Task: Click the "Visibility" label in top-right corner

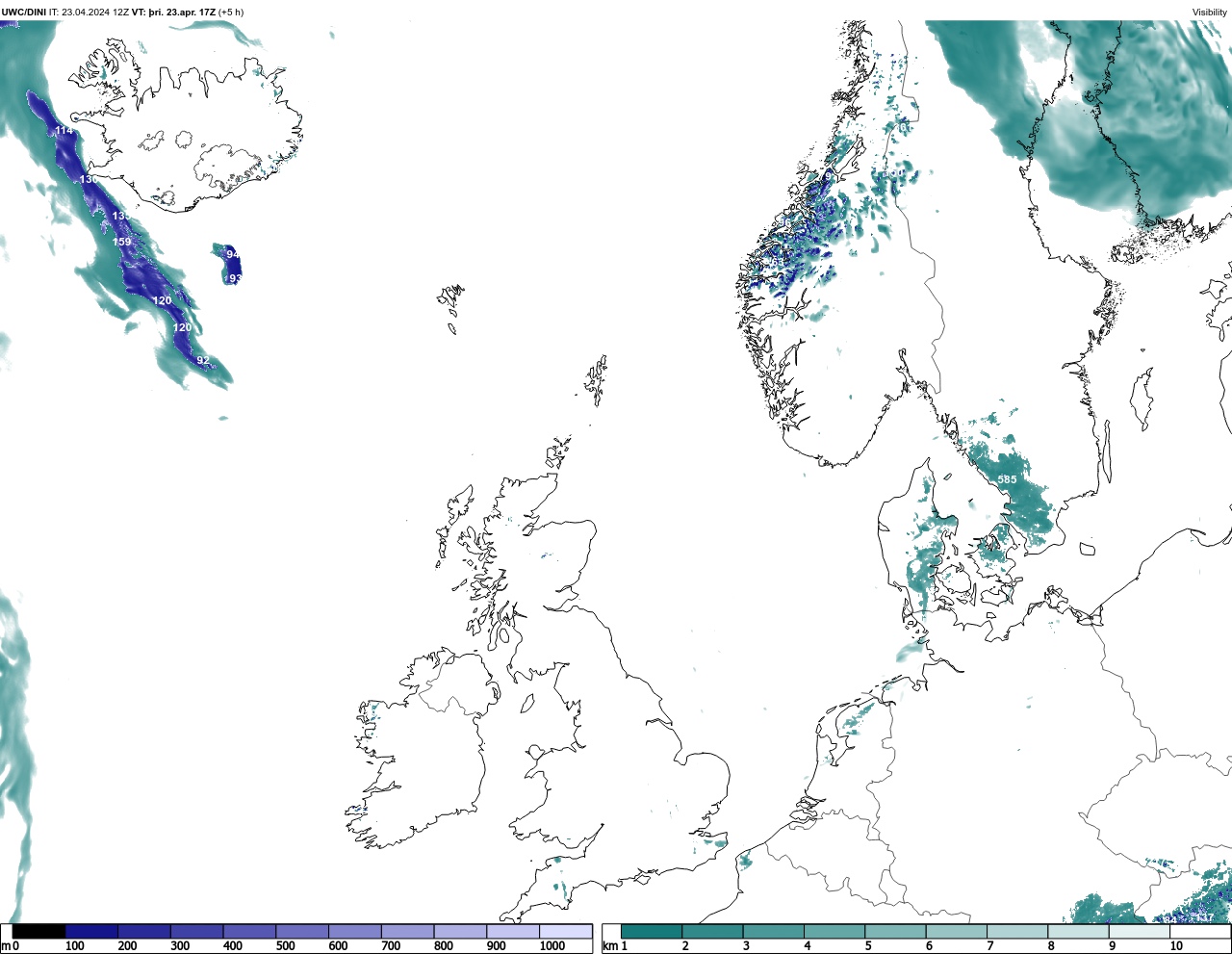Action: coord(1210,13)
